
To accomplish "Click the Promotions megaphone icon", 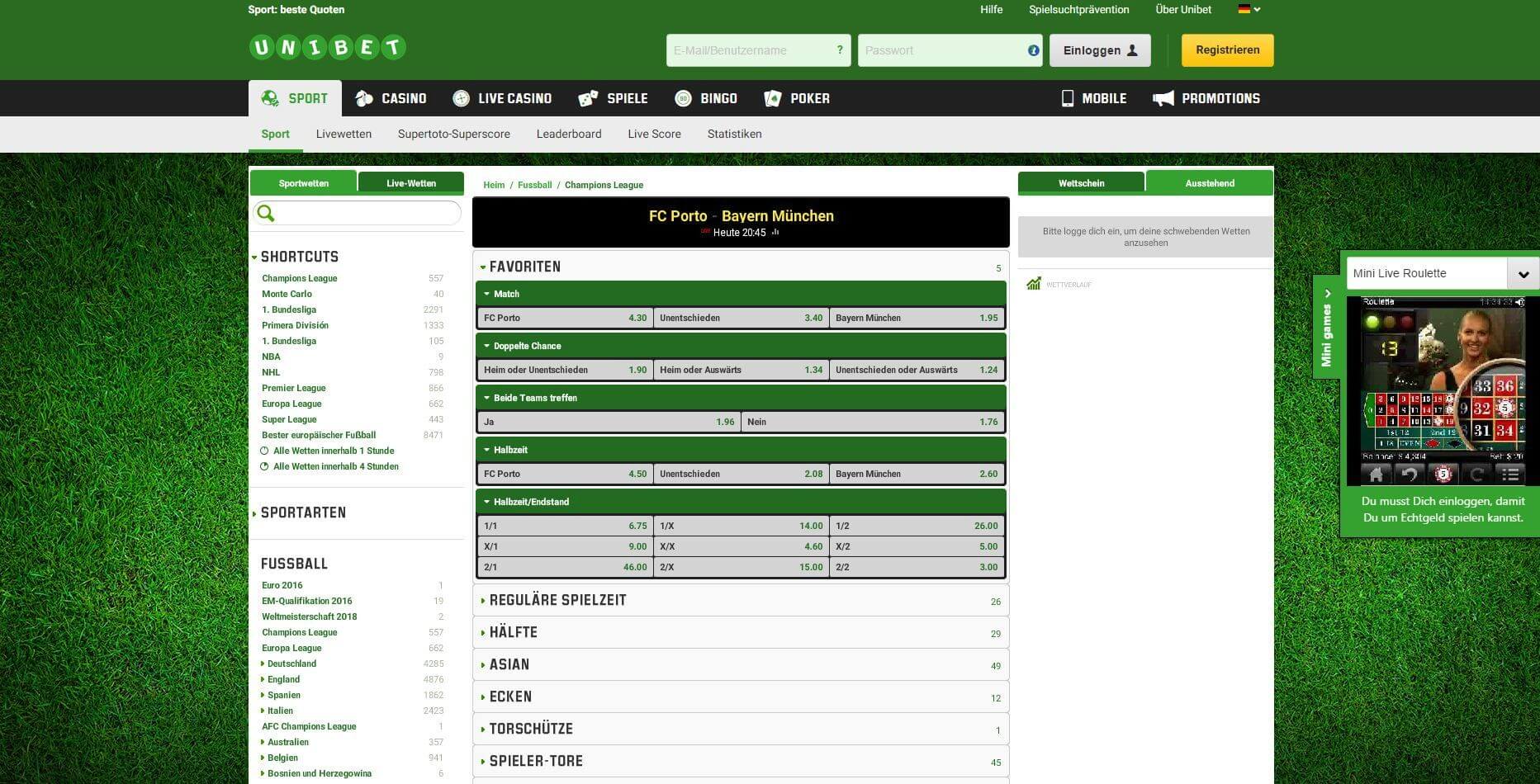I will [x=1163, y=98].
